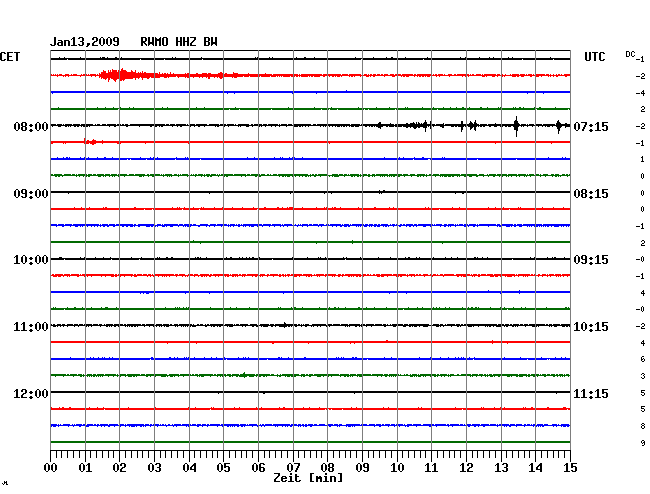Click the DC value 9 at bottom

(x=643, y=443)
